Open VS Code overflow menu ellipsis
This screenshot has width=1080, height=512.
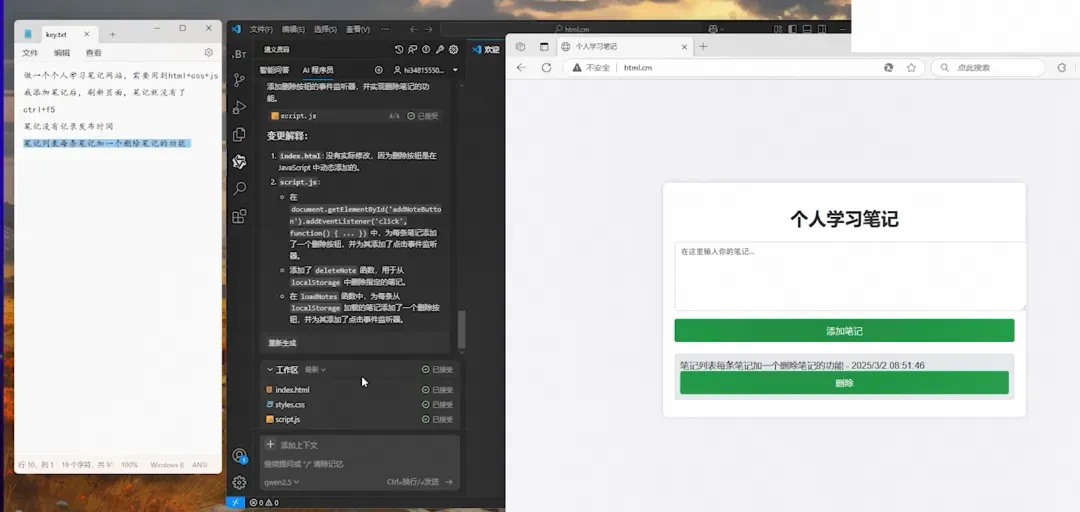coord(385,29)
